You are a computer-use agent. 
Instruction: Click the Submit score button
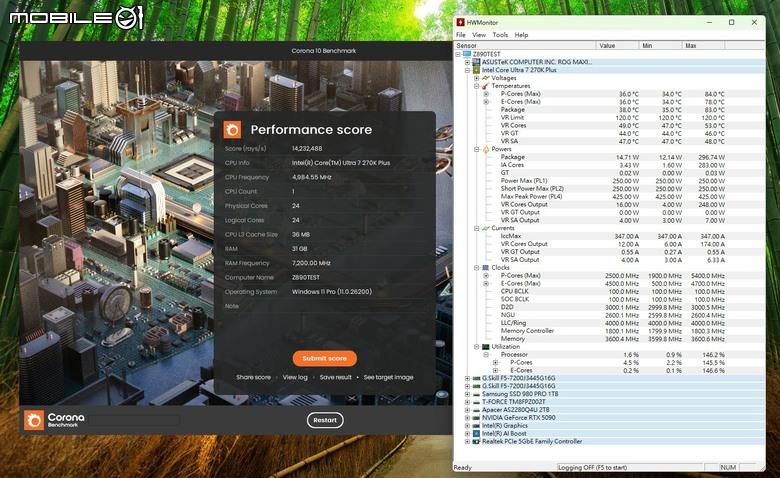(324, 358)
